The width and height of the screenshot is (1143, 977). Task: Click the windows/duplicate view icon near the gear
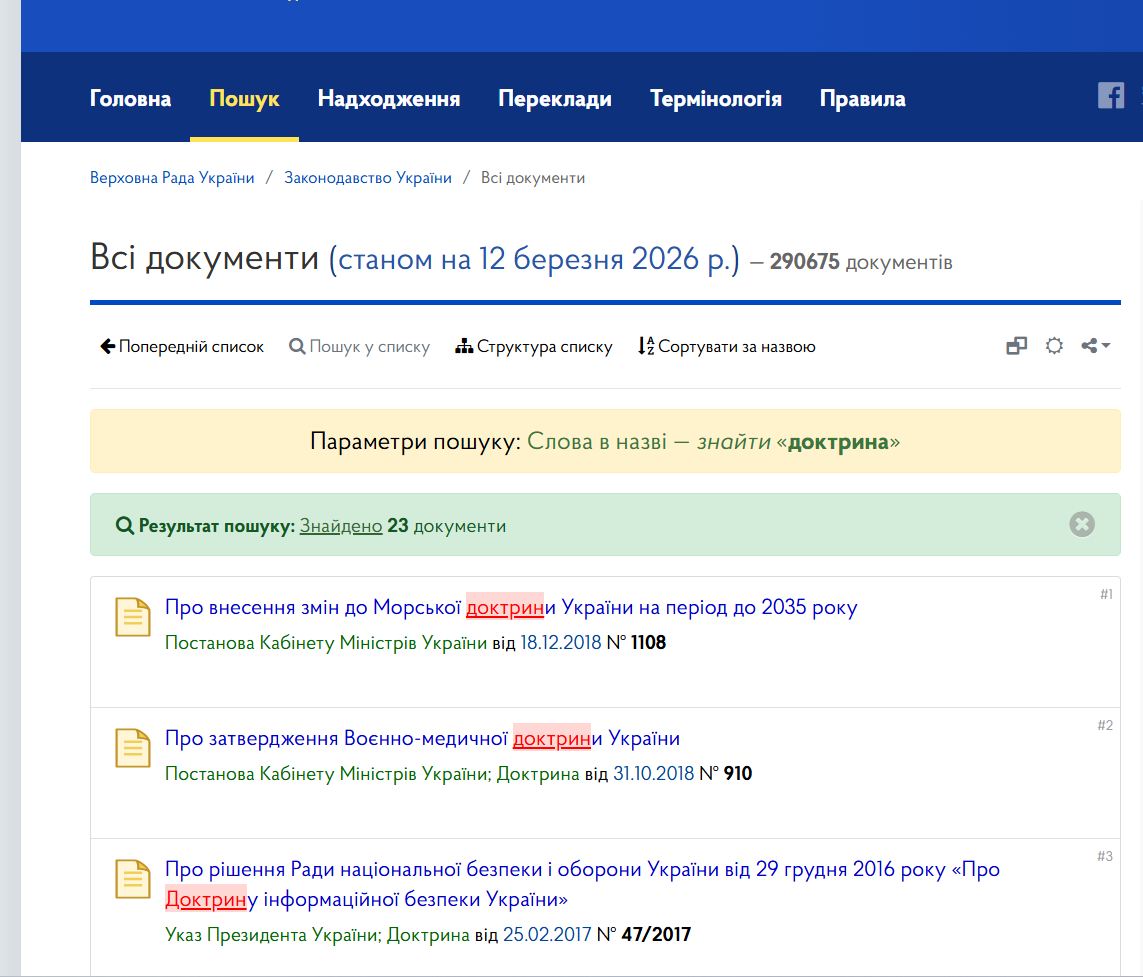pyautogui.click(x=1016, y=345)
